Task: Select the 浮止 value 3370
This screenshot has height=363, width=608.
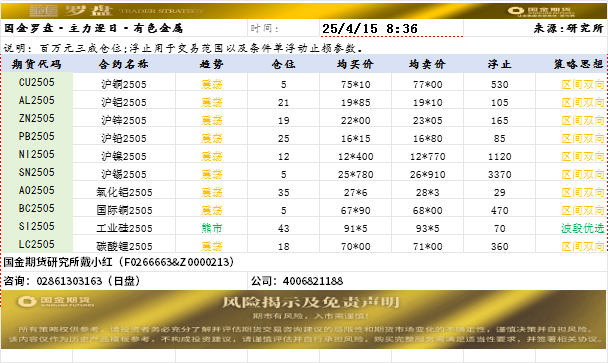Action: click(x=499, y=174)
